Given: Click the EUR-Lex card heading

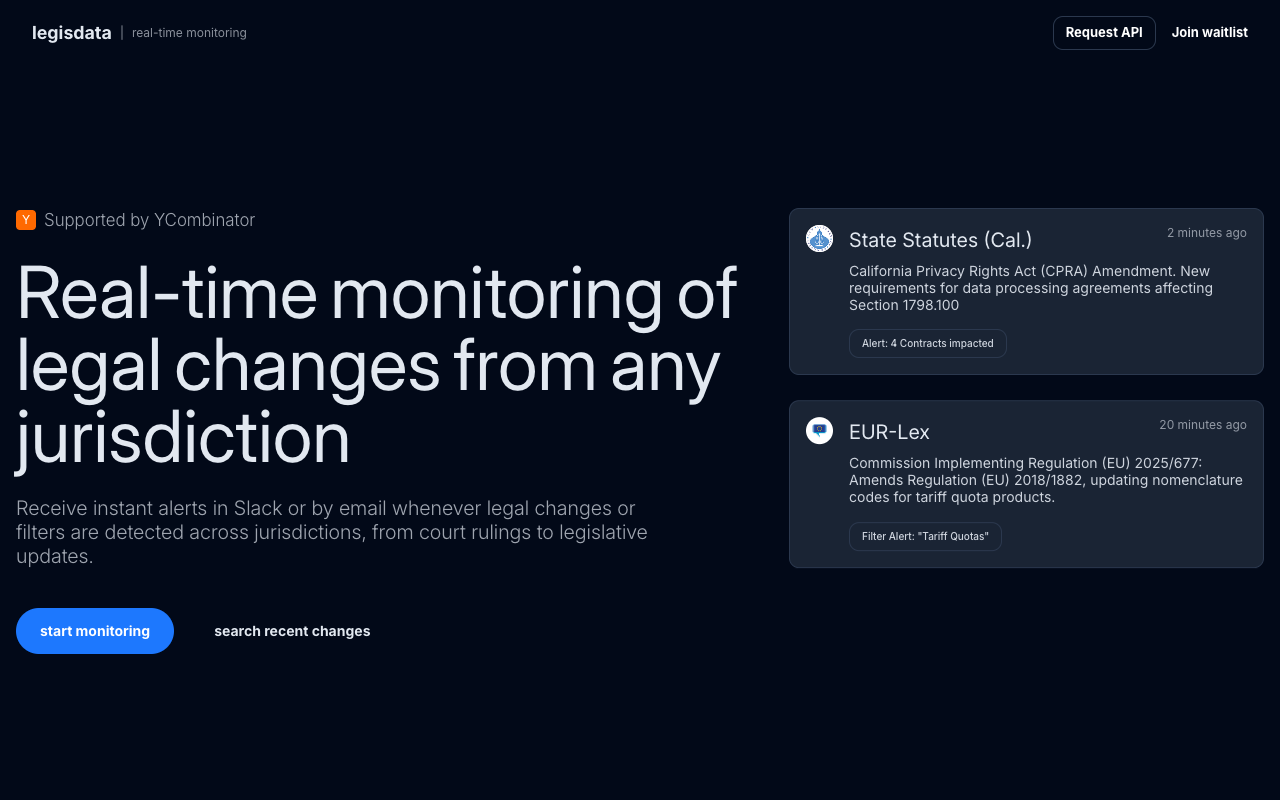Looking at the screenshot, I should (x=889, y=432).
